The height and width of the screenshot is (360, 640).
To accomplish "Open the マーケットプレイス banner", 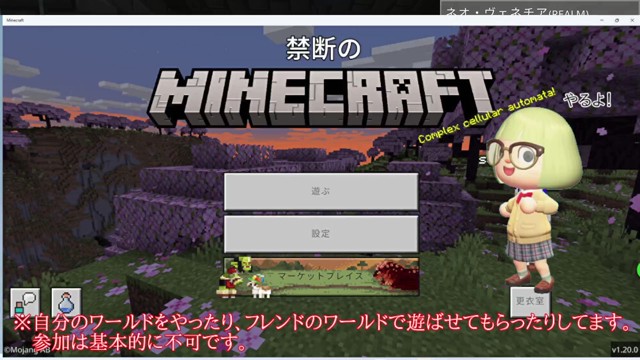I will (x=321, y=276).
